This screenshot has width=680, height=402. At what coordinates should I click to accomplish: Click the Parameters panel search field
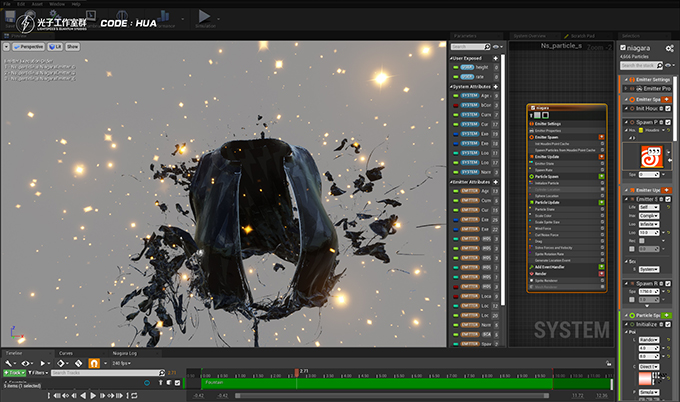pyautogui.click(x=471, y=47)
